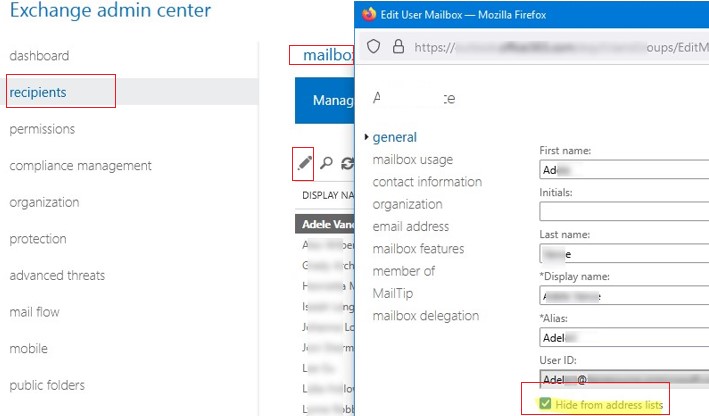Select the Adele Vance row in the list
This screenshot has height=416, width=709.
point(328,225)
